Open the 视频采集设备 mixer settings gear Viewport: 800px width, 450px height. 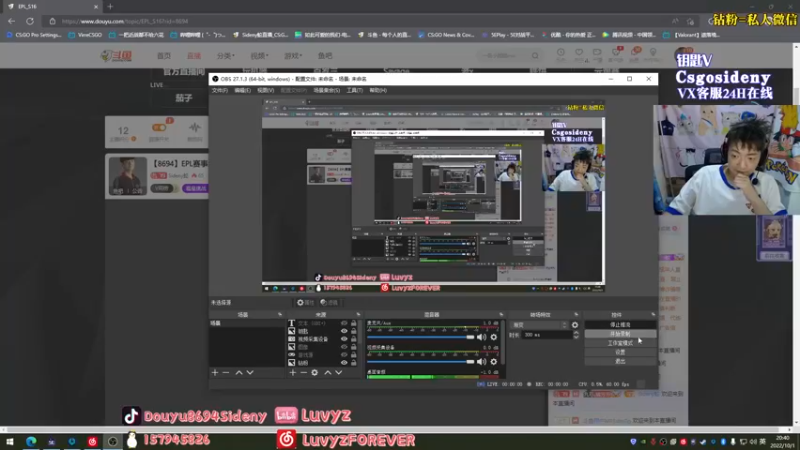493,362
